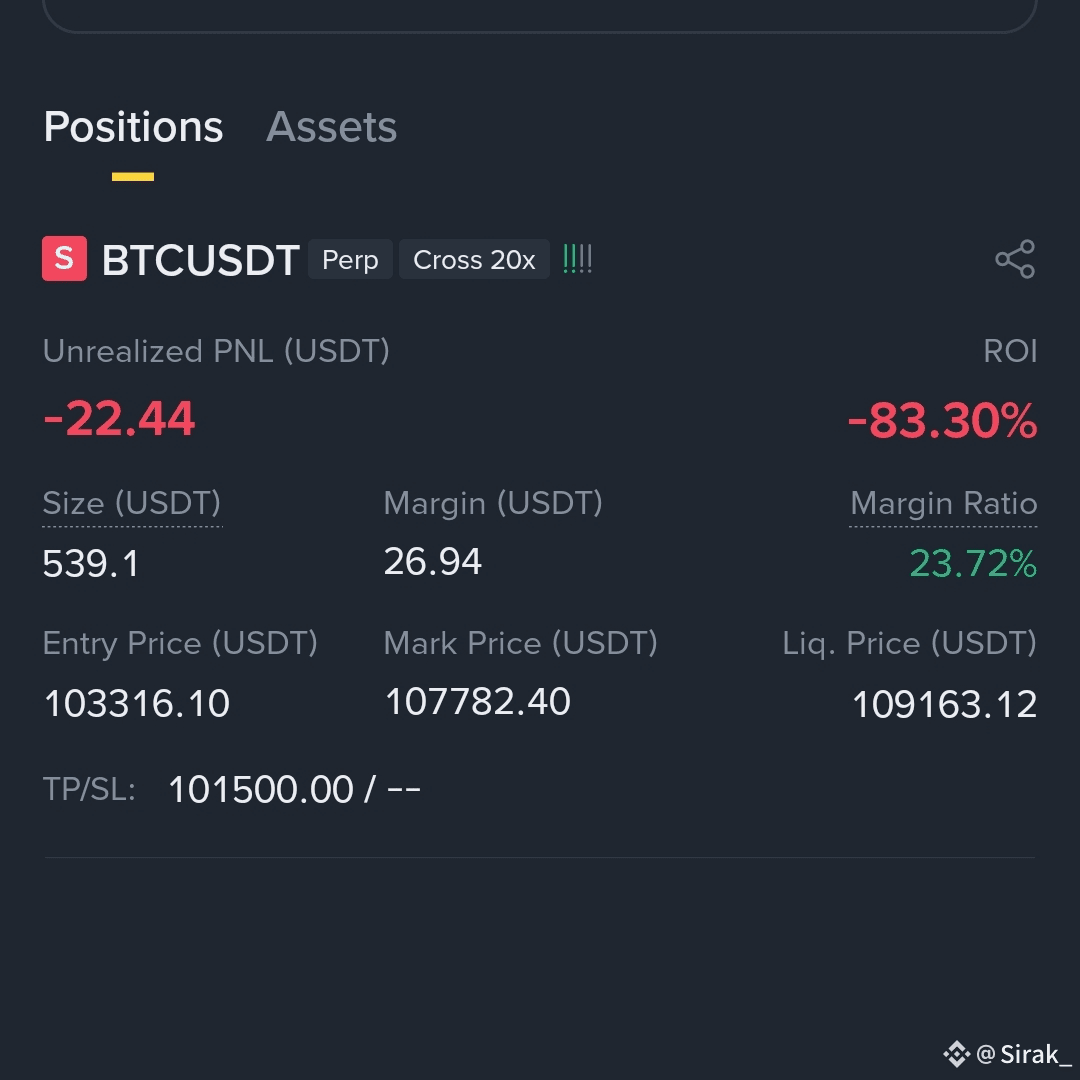Tap the margin value 26.94
This screenshot has width=1080, height=1080.
(x=433, y=562)
